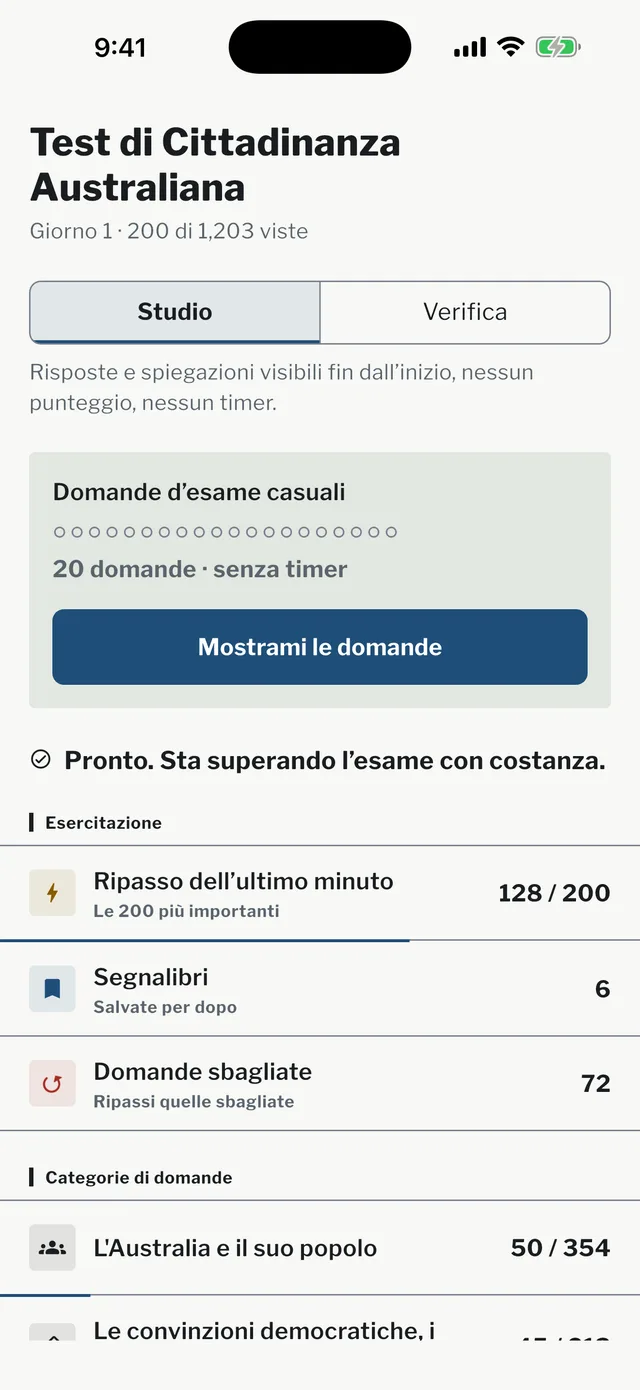The width and height of the screenshot is (640, 1390).
Task: Tap the battery icon in status bar
Action: 558,47
